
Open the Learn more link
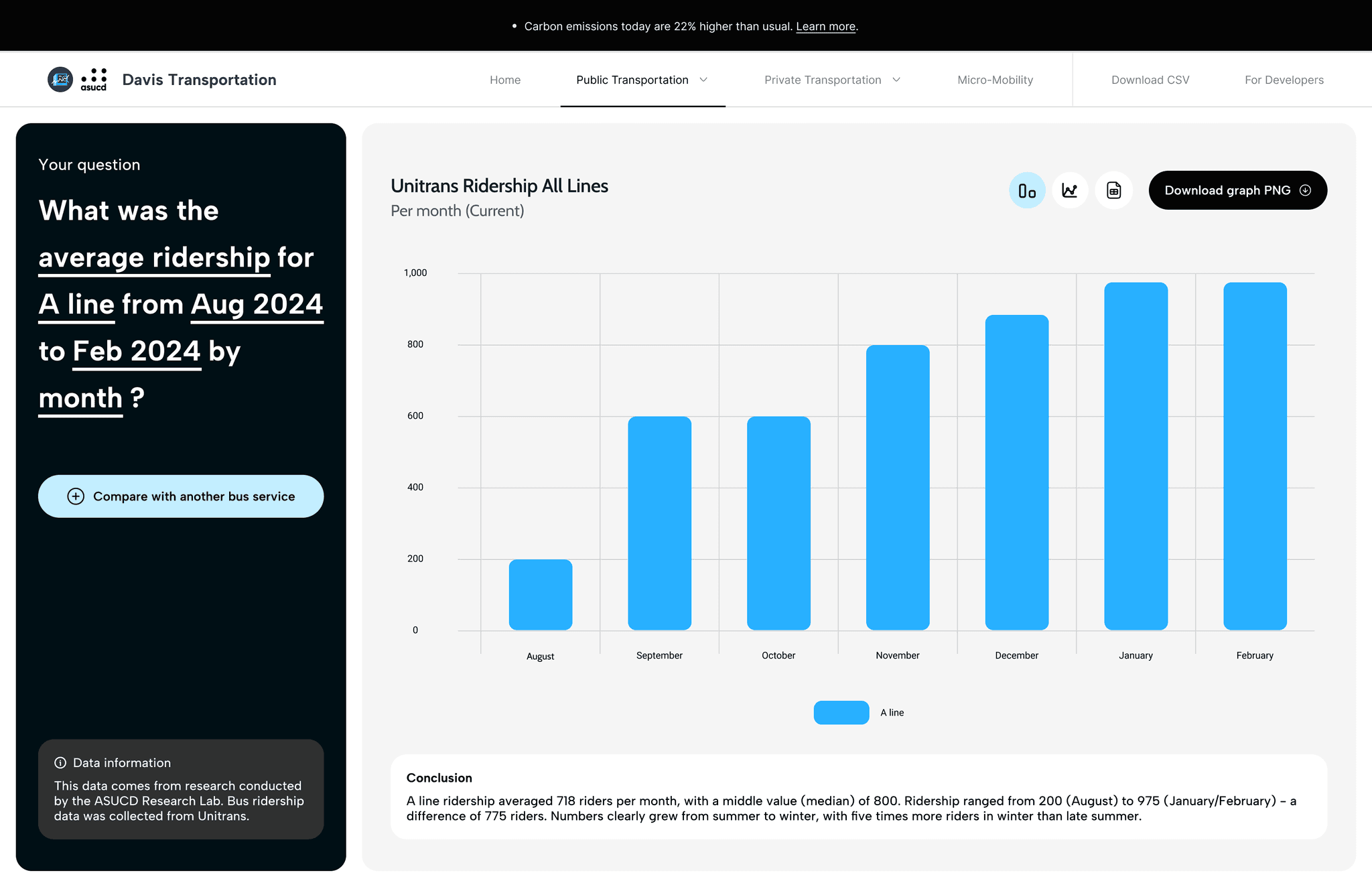point(825,27)
